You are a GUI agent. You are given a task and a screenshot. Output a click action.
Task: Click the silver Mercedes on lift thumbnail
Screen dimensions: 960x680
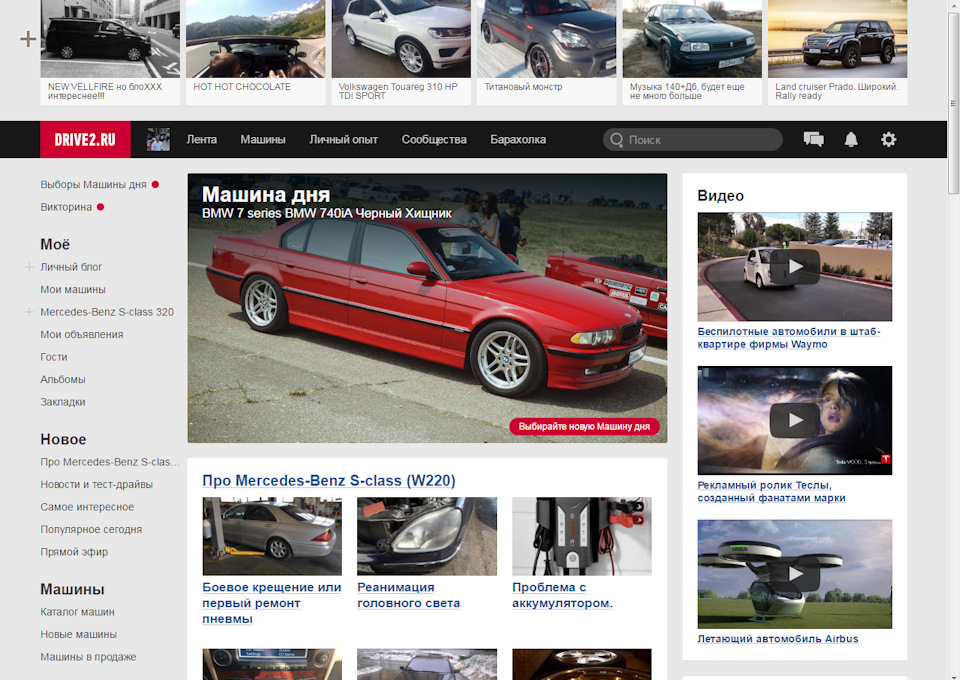pos(272,536)
